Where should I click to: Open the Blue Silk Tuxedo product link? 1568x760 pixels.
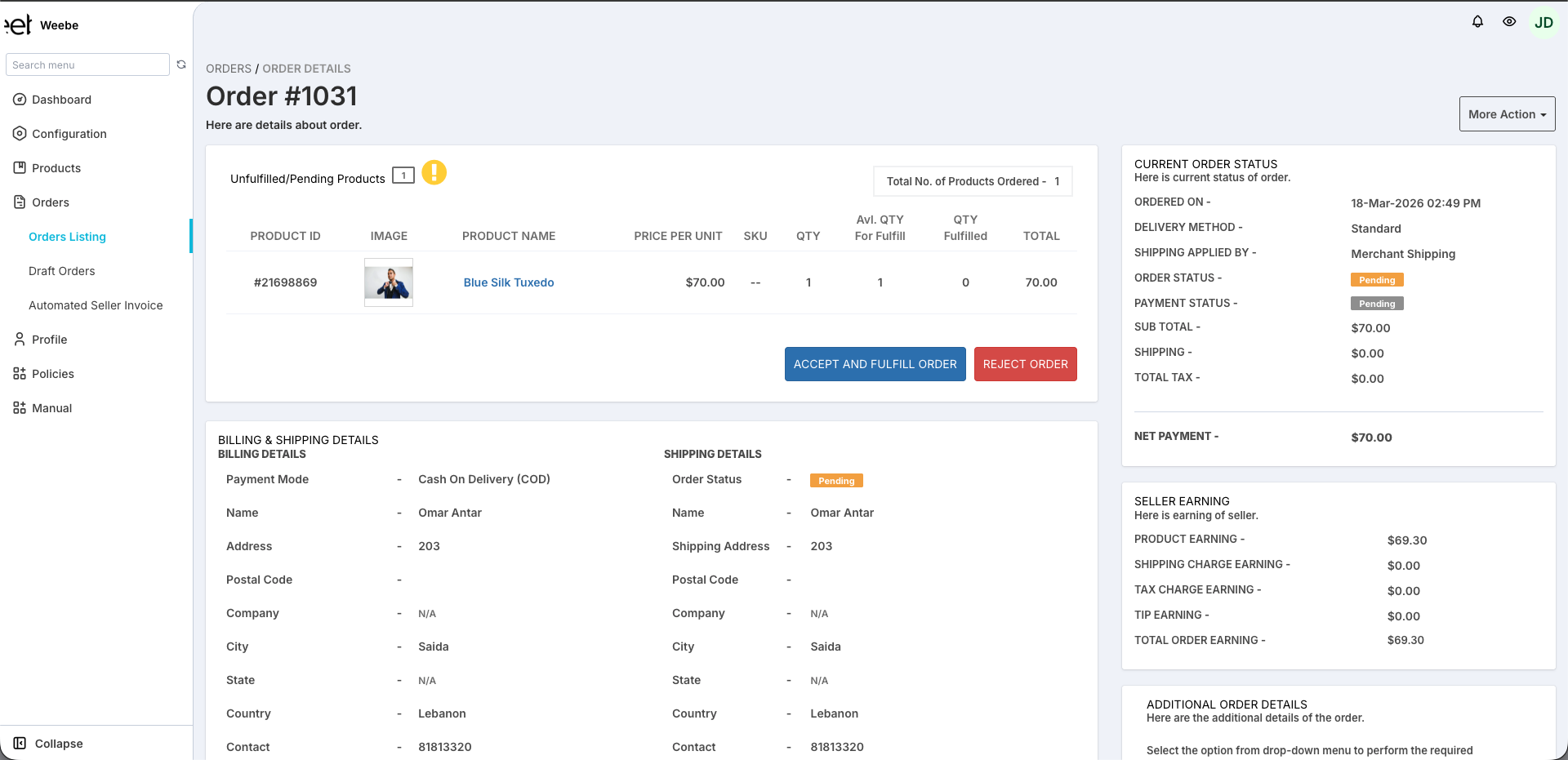pos(508,282)
